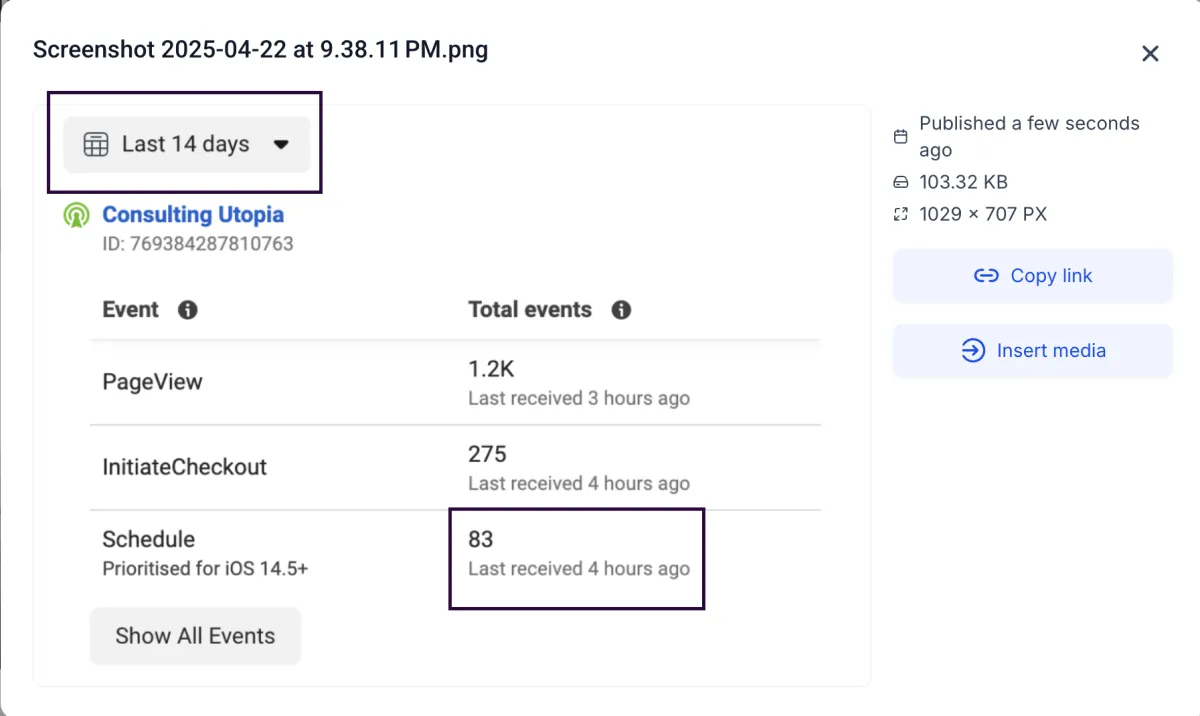Image resolution: width=1200 pixels, height=716 pixels.
Task: Click the screenshot file name title
Action: coord(260,49)
